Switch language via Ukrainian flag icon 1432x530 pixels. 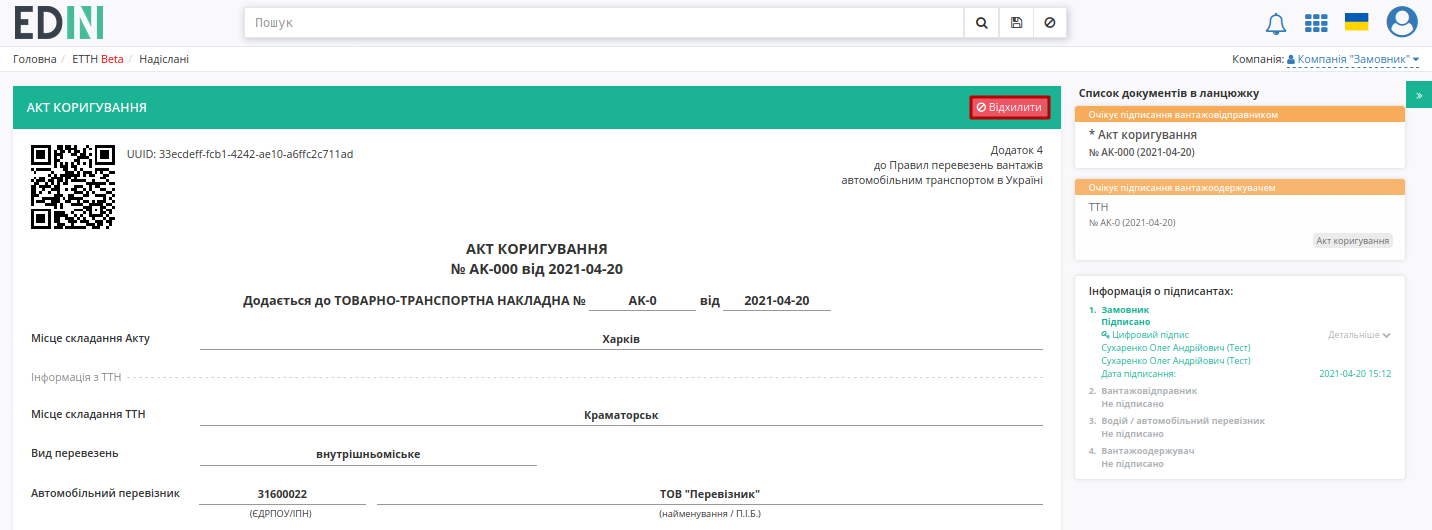pyautogui.click(x=1357, y=22)
